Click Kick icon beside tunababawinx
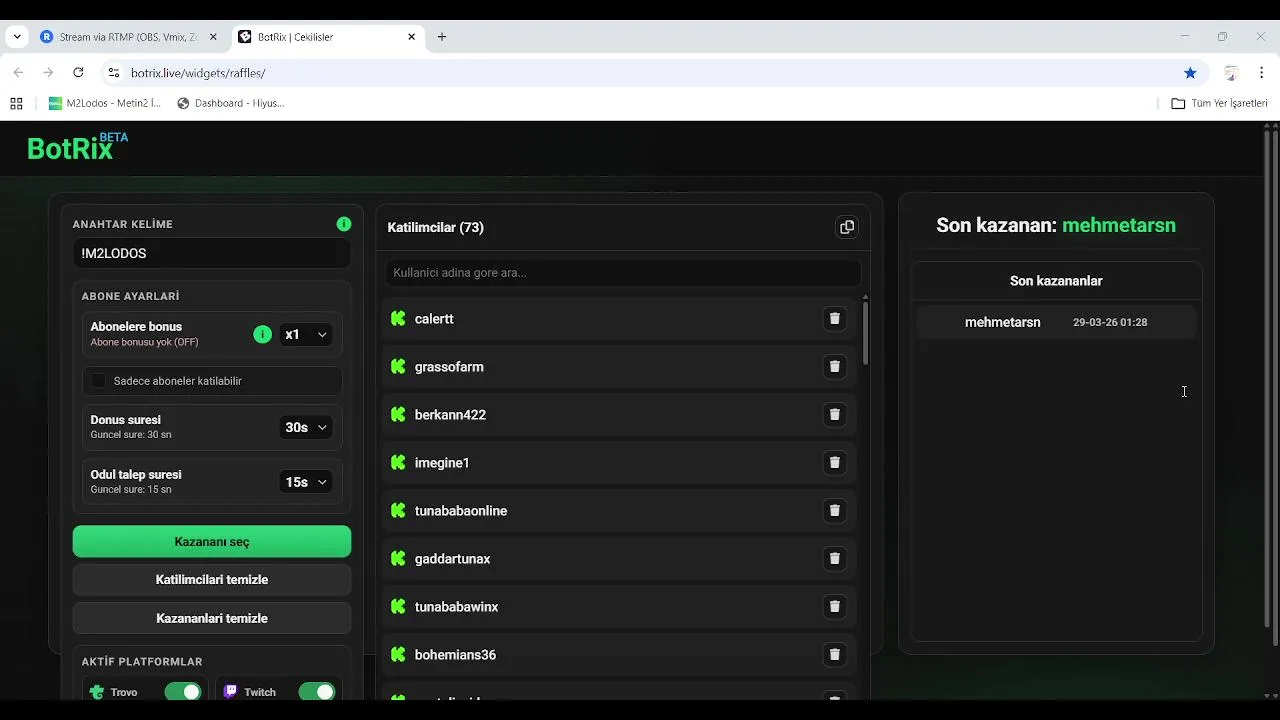 [x=398, y=607]
